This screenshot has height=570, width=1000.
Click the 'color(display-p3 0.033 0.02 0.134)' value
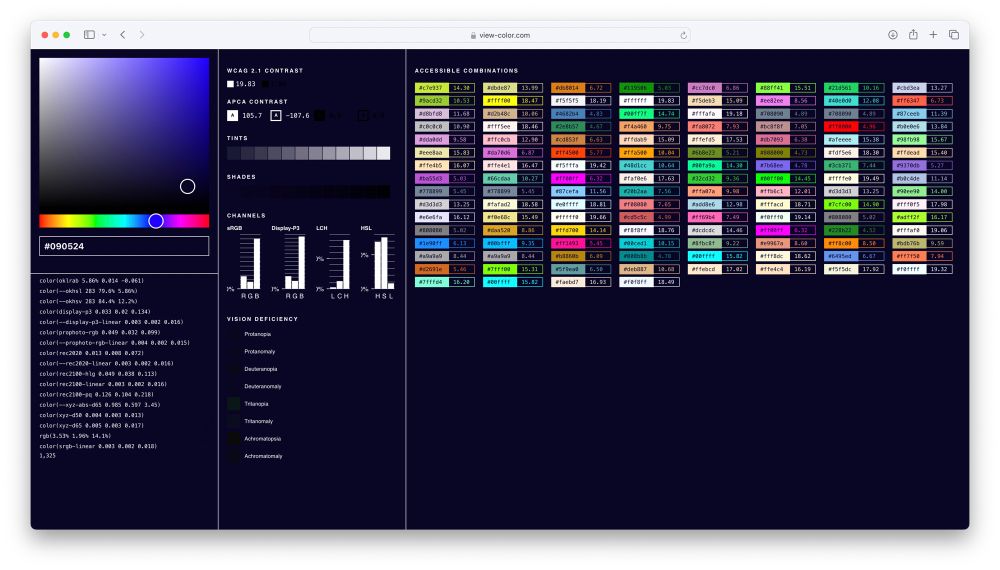[94, 312]
